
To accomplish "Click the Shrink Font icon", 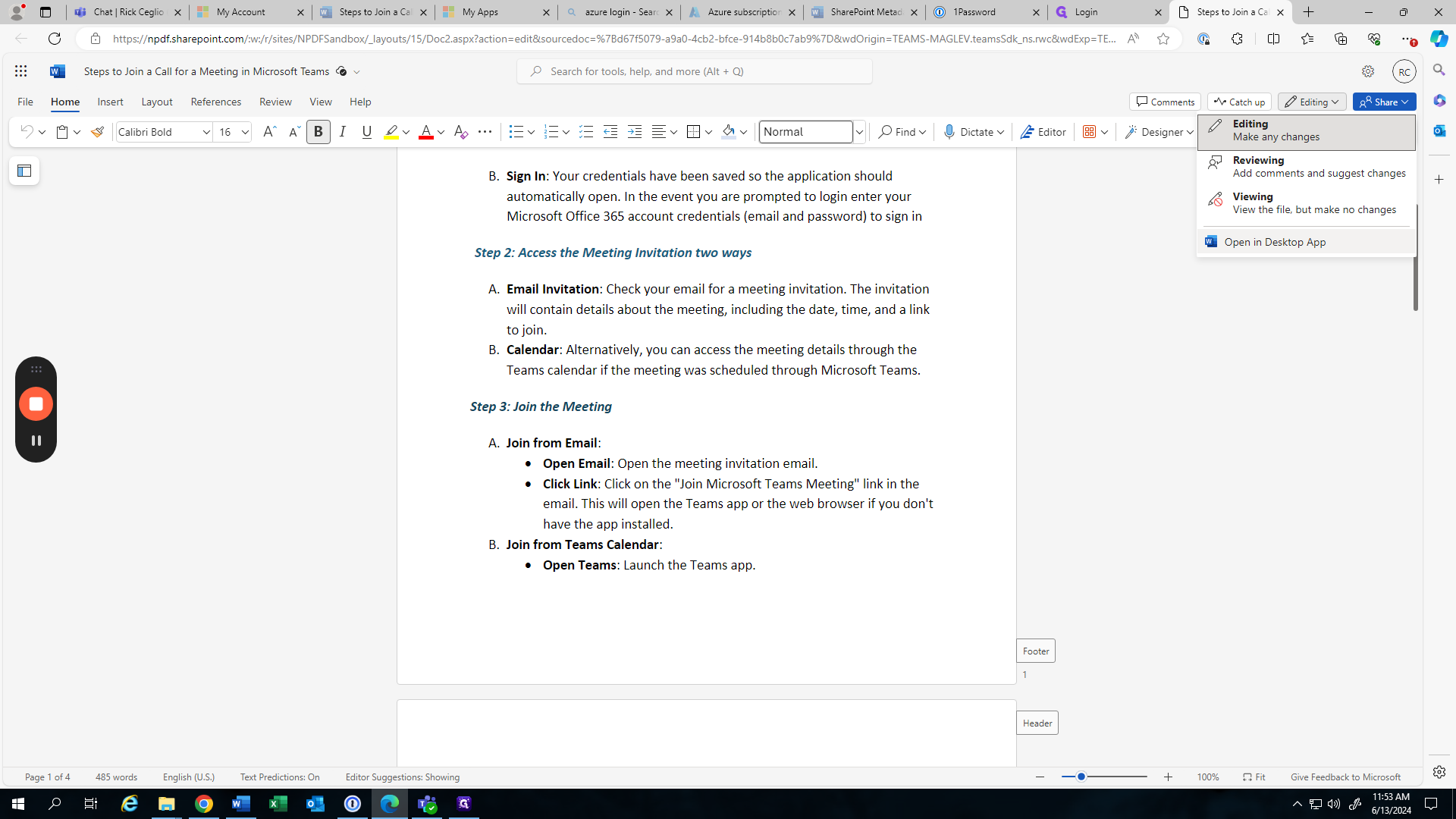I will (x=294, y=132).
